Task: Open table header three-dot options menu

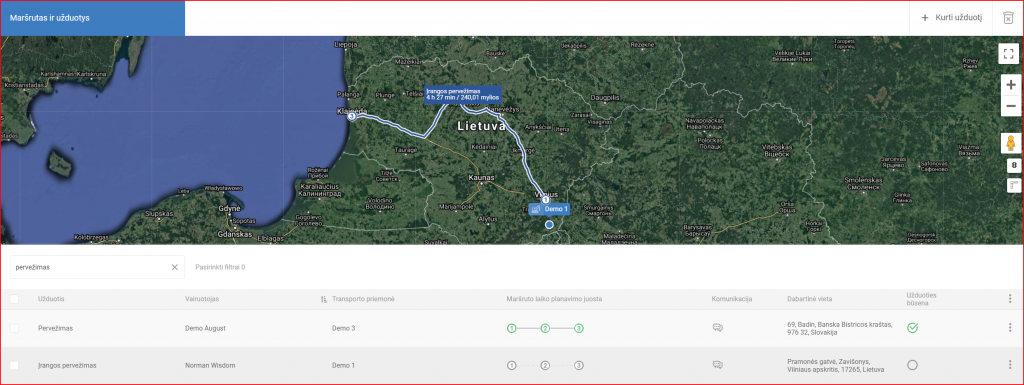Action: tap(1010, 299)
